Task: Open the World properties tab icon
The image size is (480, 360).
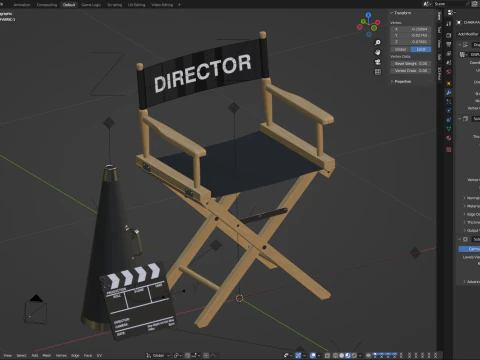Action: 449,72
